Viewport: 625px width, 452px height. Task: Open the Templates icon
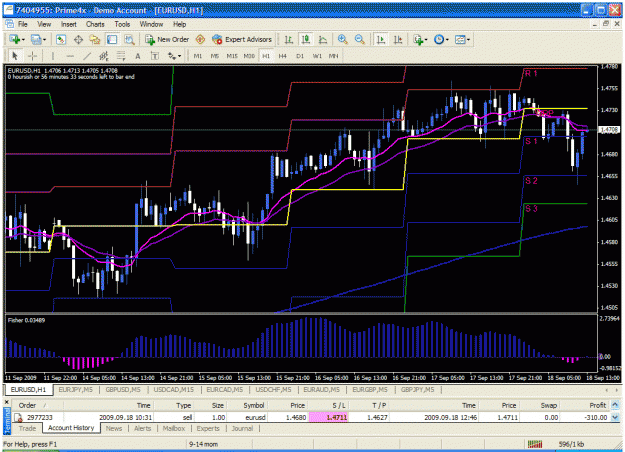[x=460, y=39]
